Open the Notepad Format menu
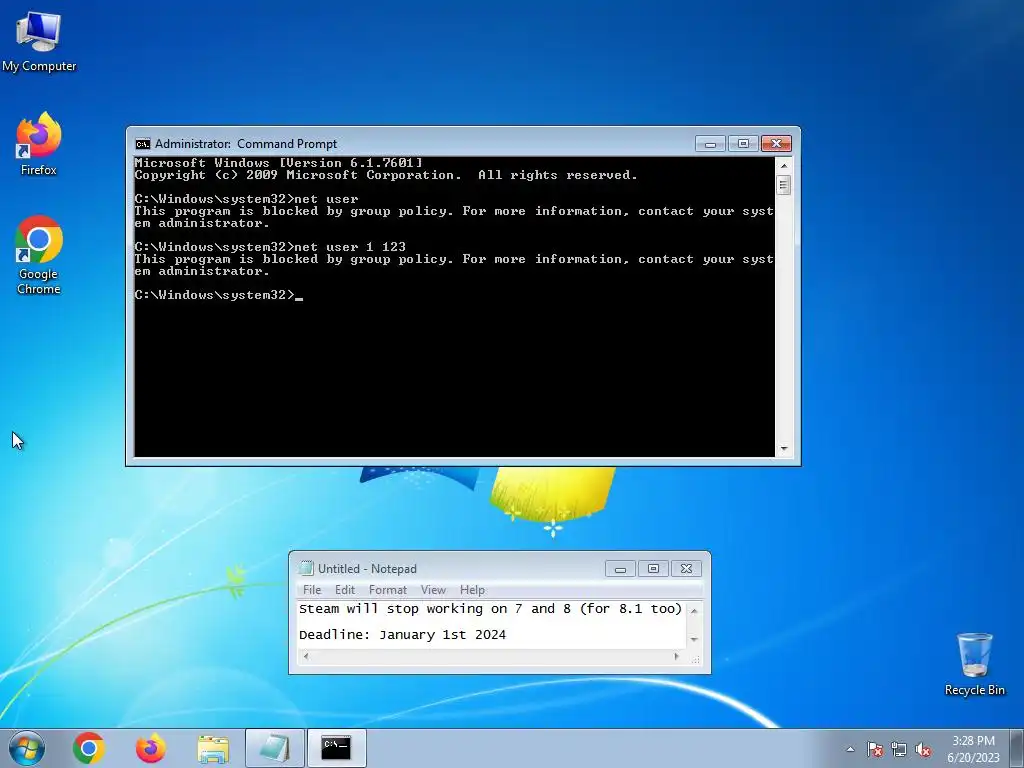The width and height of the screenshot is (1024, 768). tap(387, 590)
